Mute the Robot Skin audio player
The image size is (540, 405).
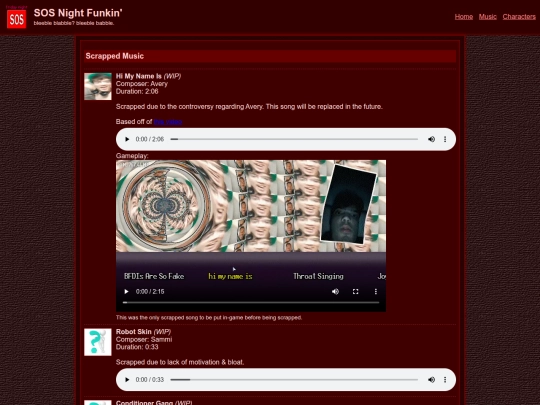pos(431,380)
